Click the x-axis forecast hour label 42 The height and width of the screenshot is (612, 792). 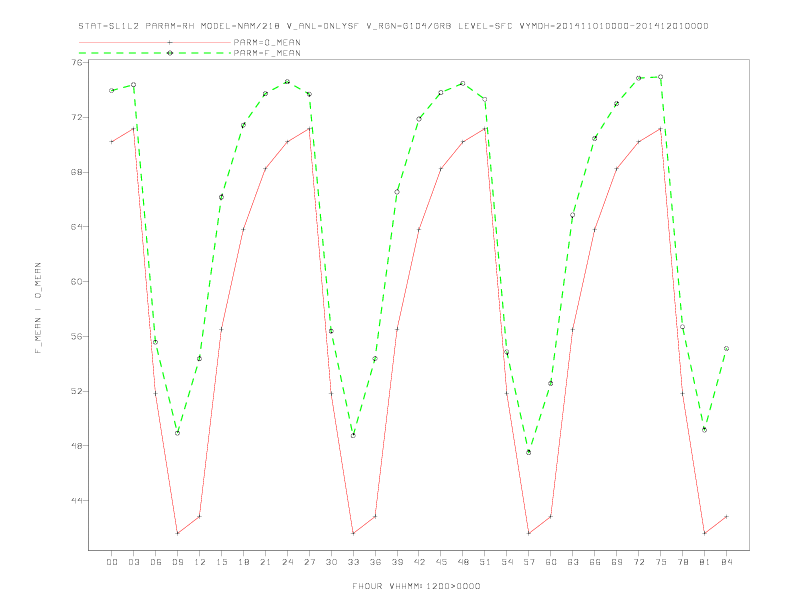click(419, 562)
